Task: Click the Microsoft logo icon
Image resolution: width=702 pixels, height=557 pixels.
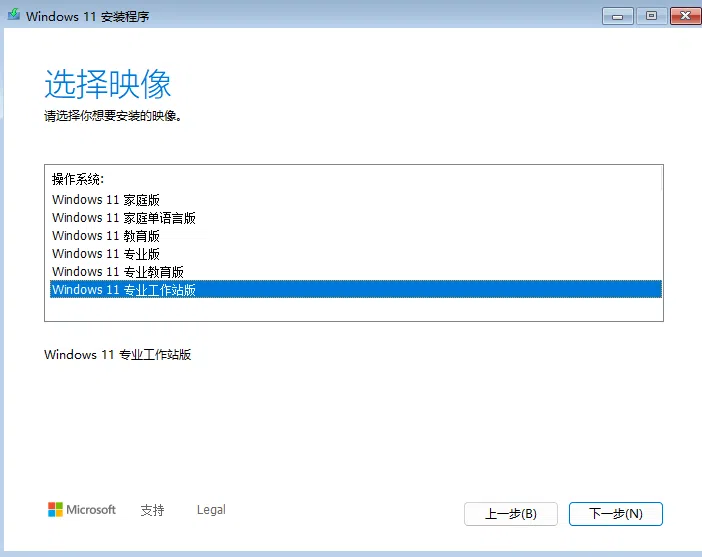Action: tap(56, 510)
